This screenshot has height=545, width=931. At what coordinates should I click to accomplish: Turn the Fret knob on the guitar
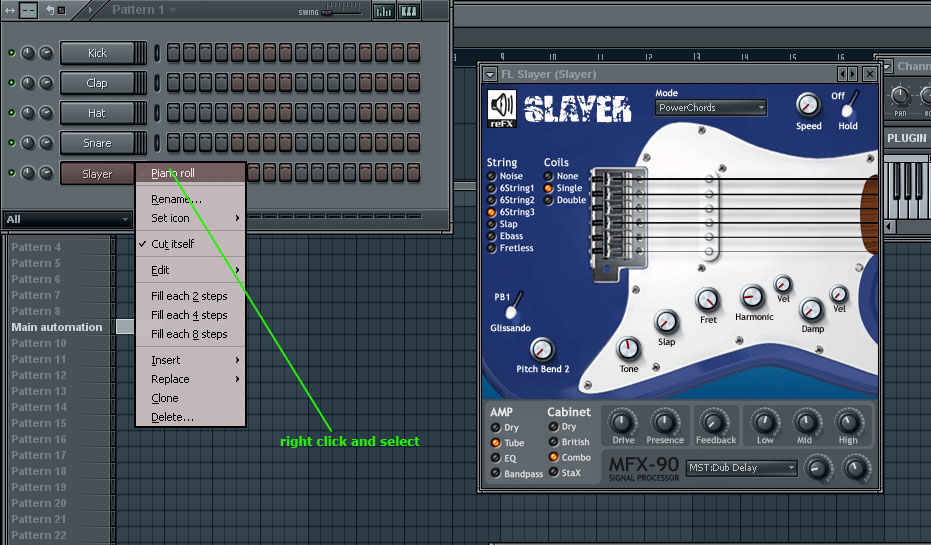pos(707,300)
